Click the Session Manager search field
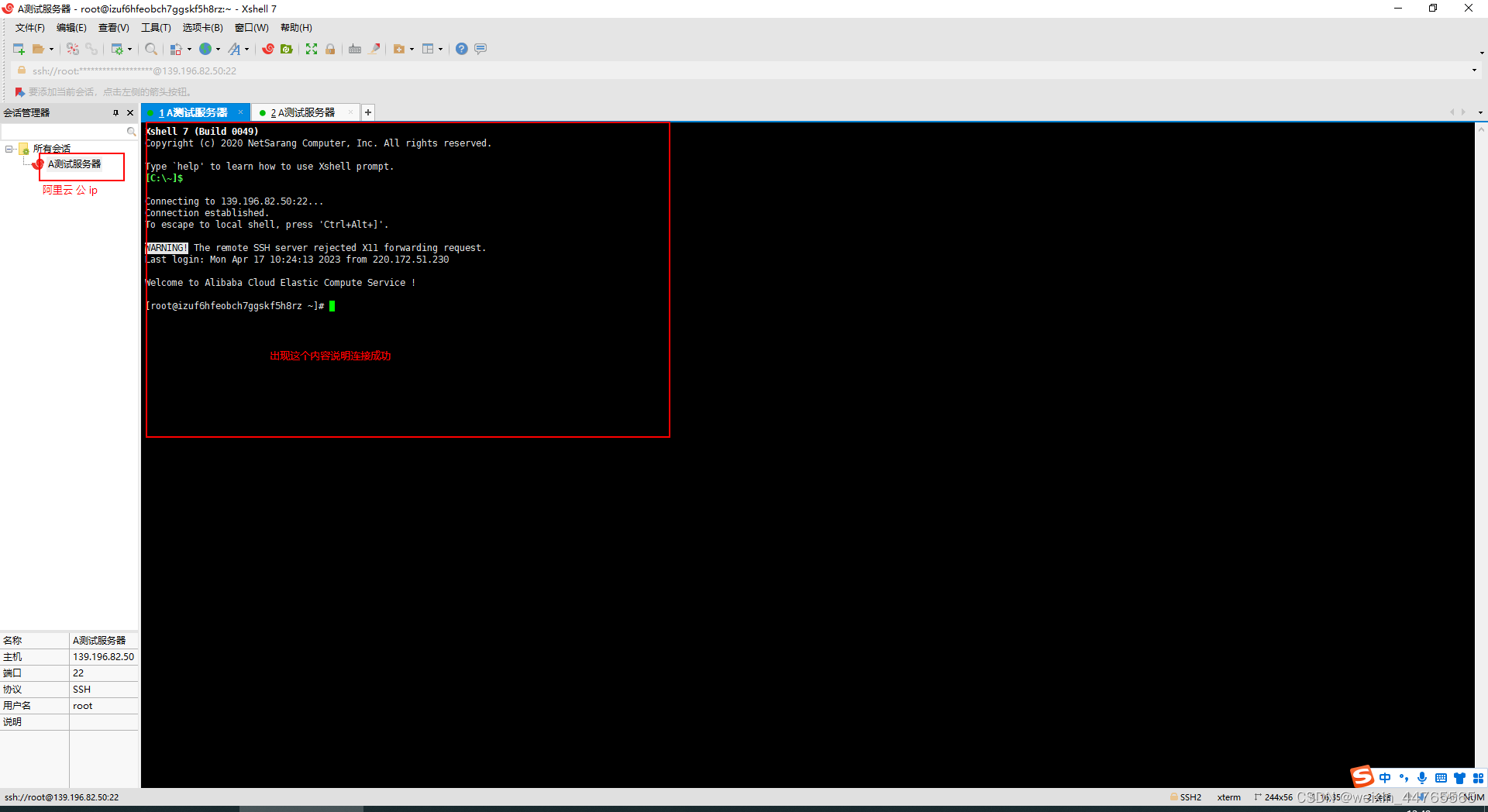This screenshot has width=1488, height=812. coord(69,132)
